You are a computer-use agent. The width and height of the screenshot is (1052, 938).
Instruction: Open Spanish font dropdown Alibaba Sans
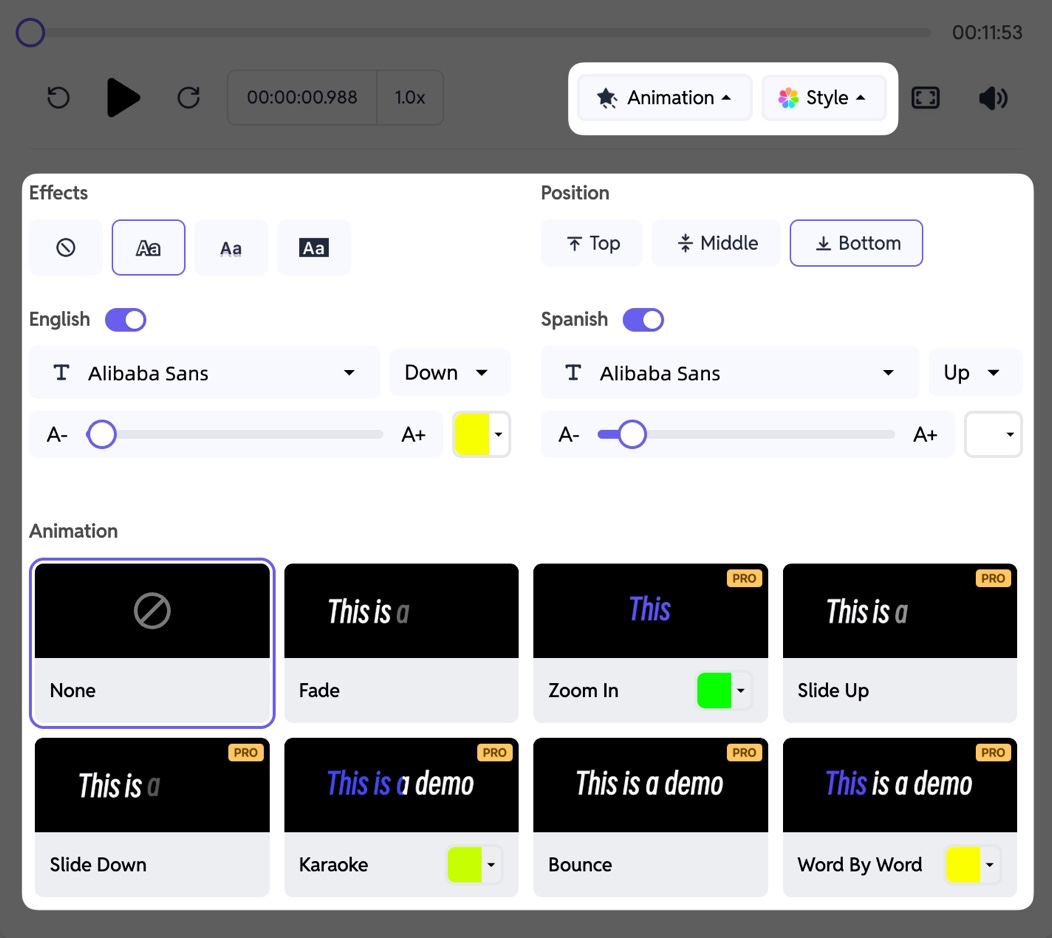(730, 372)
